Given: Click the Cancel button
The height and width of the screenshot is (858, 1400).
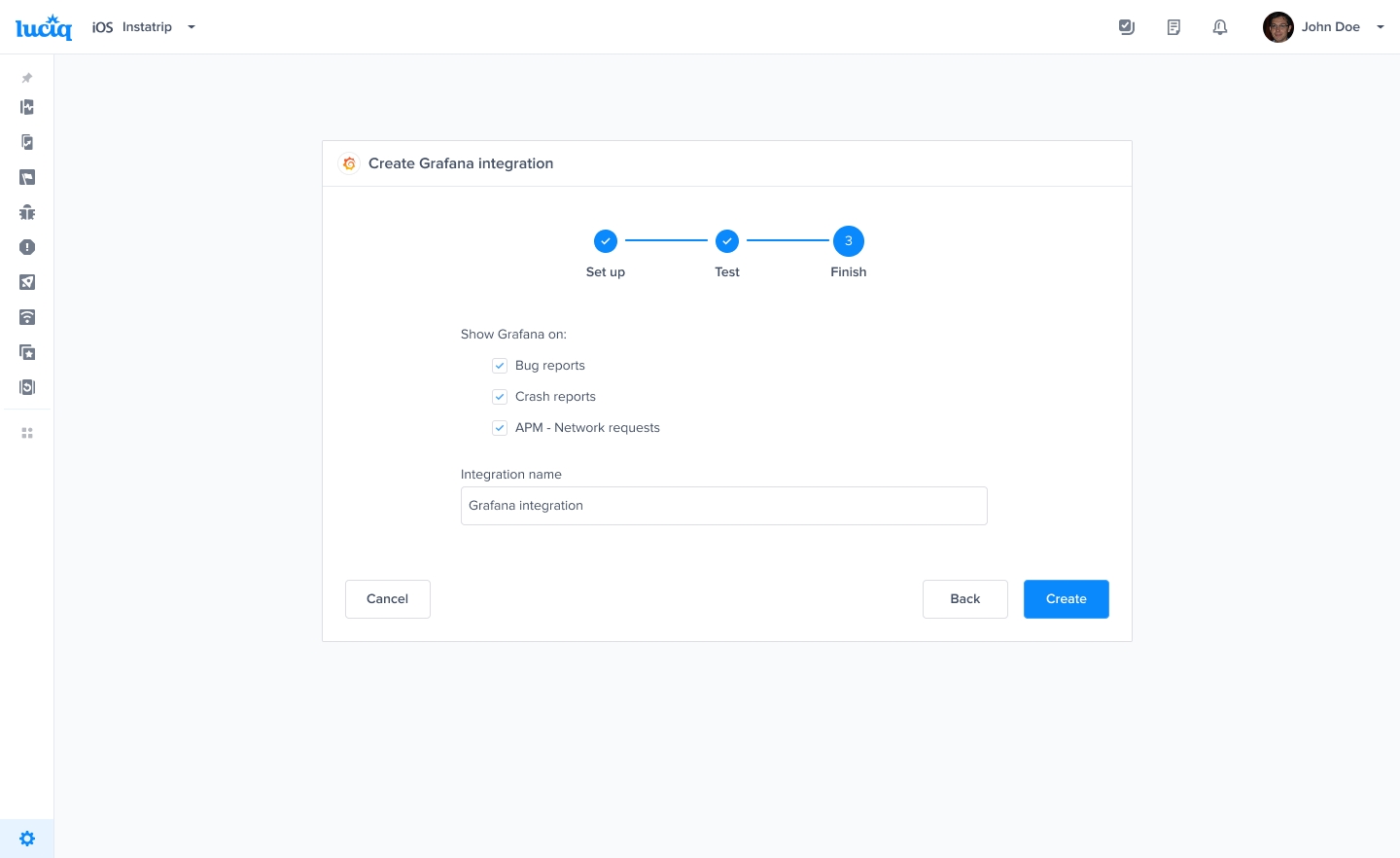Looking at the screenshot, I should 387,599.
